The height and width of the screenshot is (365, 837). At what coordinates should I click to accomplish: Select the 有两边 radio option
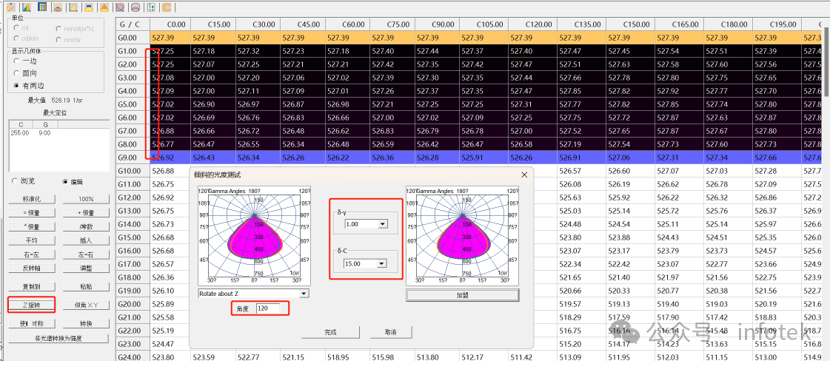17,85
